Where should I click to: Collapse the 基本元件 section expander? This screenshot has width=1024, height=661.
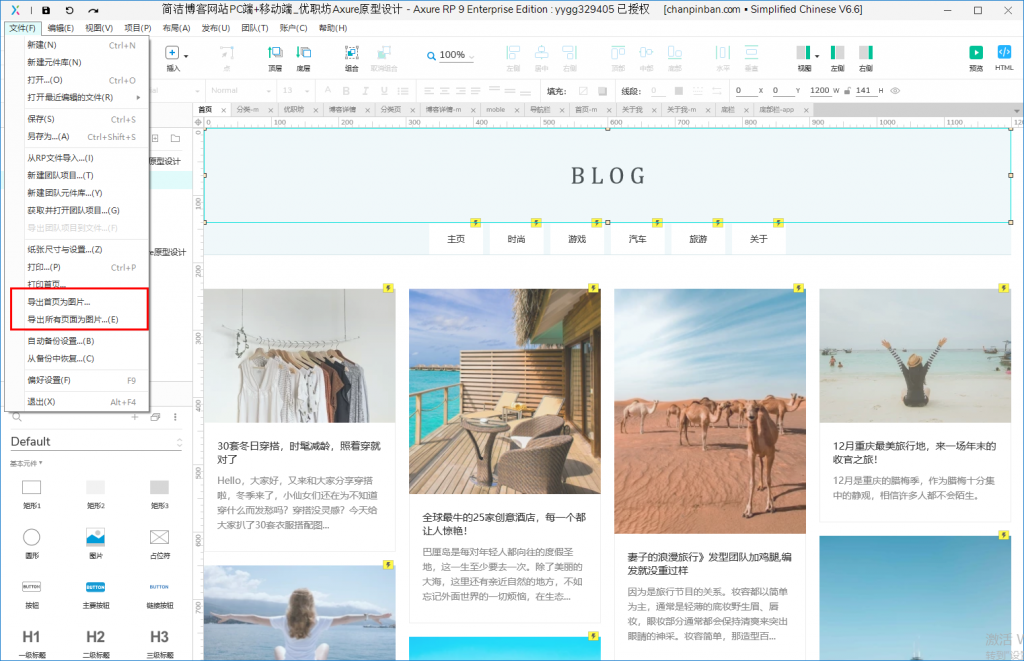pos(41,464)
